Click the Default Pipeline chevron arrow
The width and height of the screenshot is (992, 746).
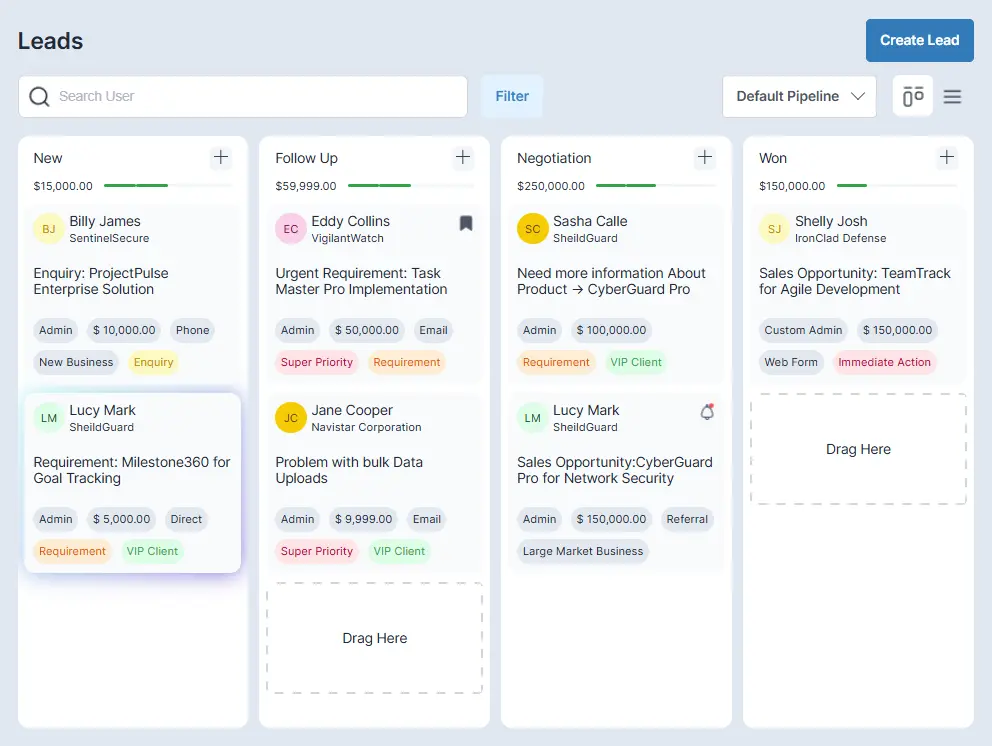coord(857,97)
